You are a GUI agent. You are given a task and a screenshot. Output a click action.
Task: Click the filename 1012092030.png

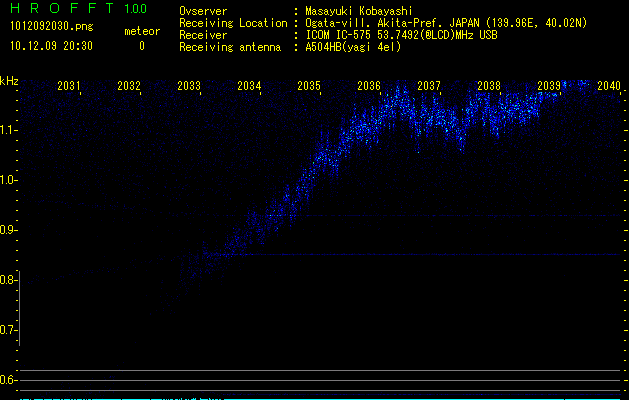tap(51, 26)
